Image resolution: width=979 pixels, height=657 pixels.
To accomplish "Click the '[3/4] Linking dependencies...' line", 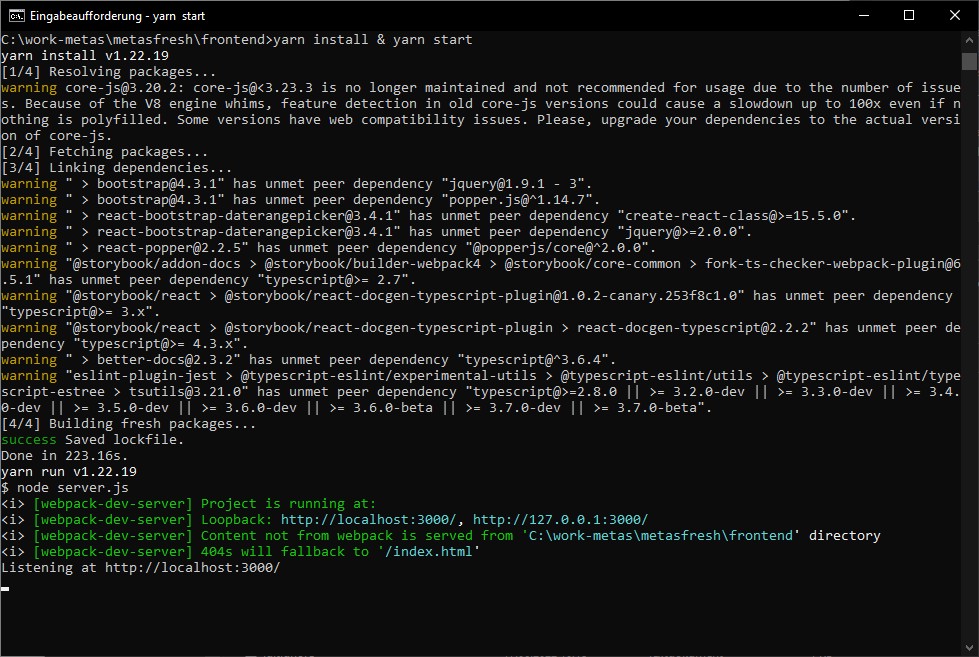I will click(117, 168).
